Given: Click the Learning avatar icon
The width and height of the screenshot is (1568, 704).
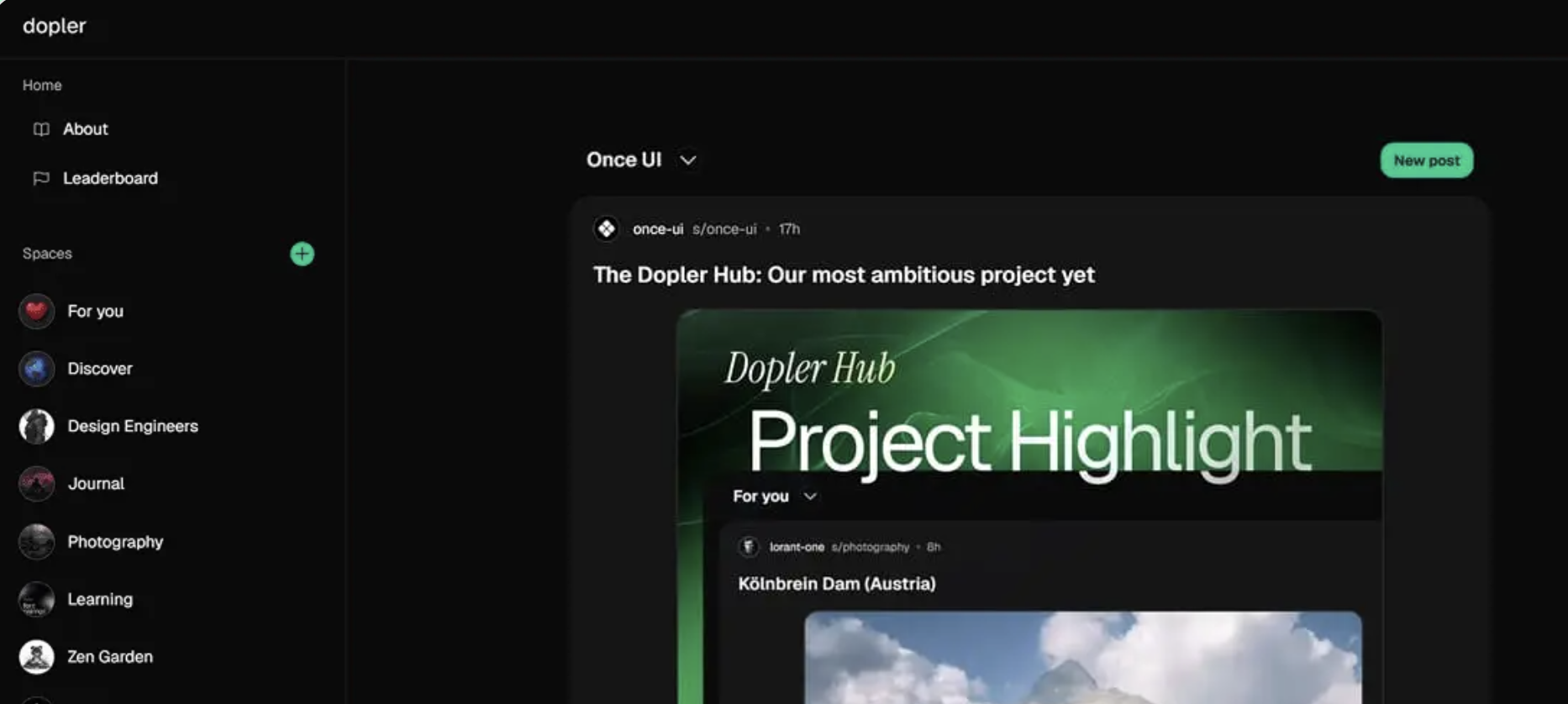Looking at the screenshot, I should 37,599.
